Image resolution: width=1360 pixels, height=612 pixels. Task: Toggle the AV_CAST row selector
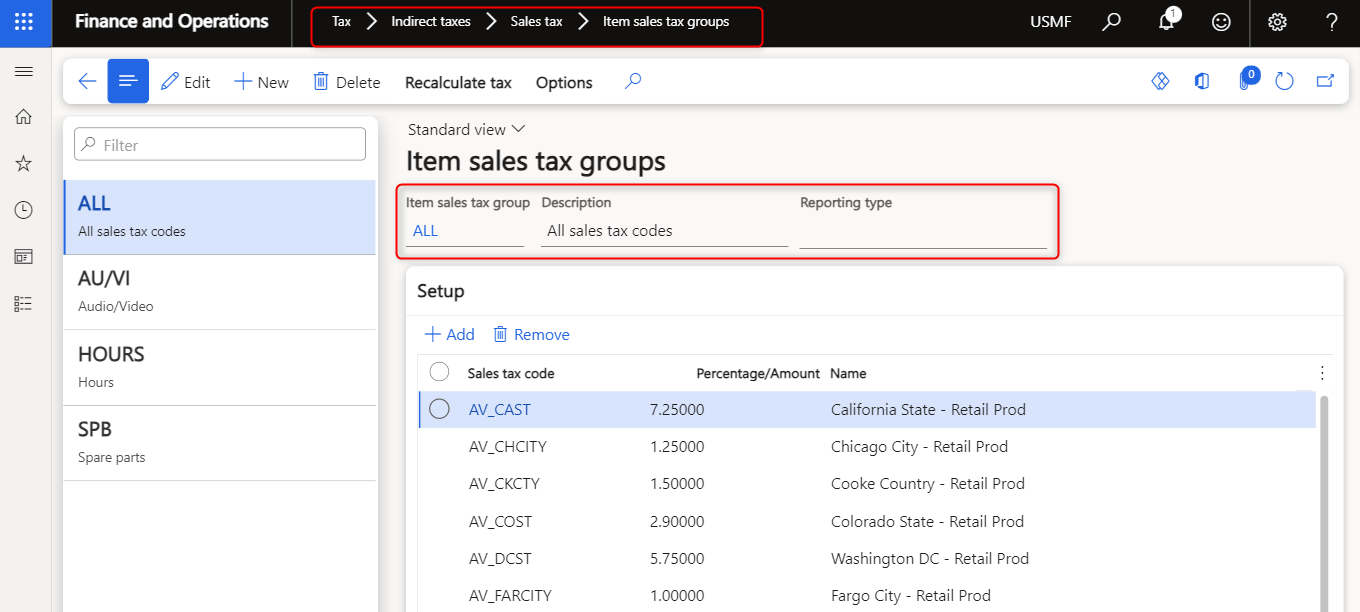439,409
